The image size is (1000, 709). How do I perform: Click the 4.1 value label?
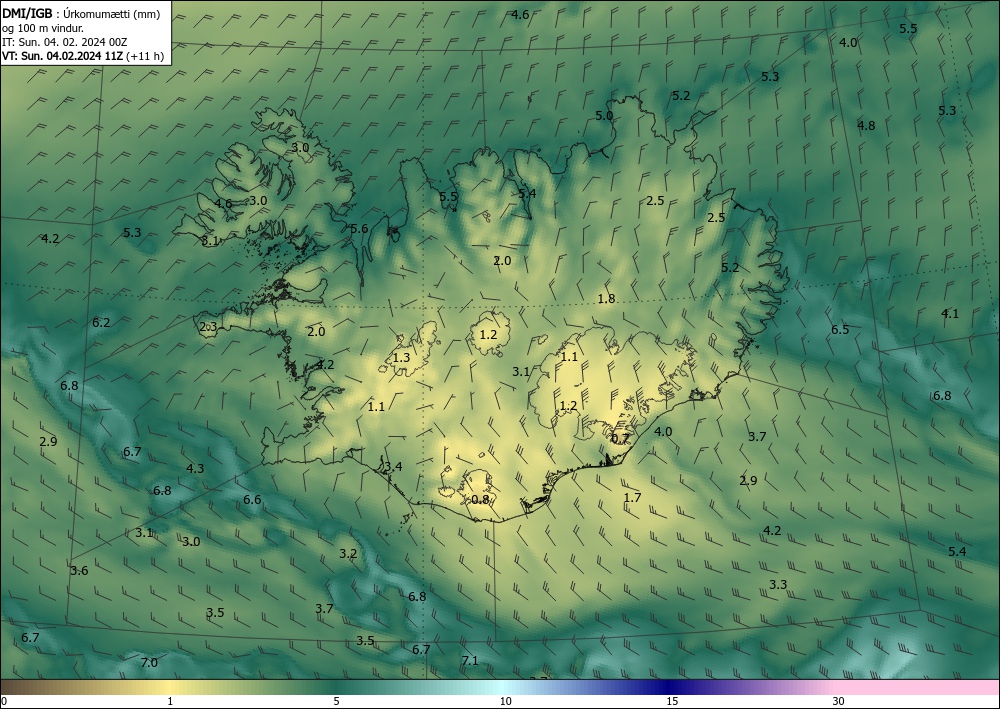950,313
